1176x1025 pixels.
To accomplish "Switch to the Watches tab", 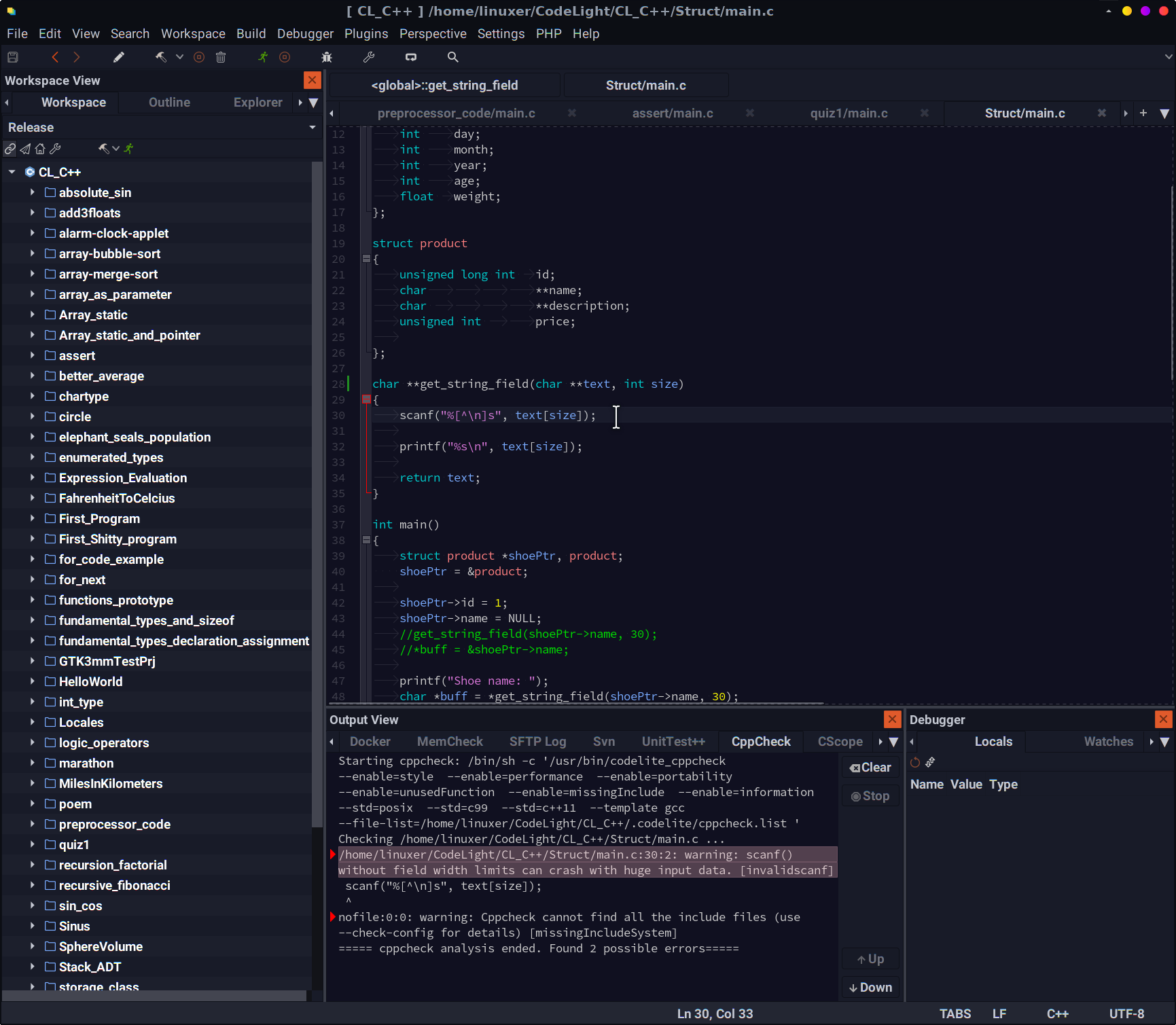I will (x=1109, y=741).
